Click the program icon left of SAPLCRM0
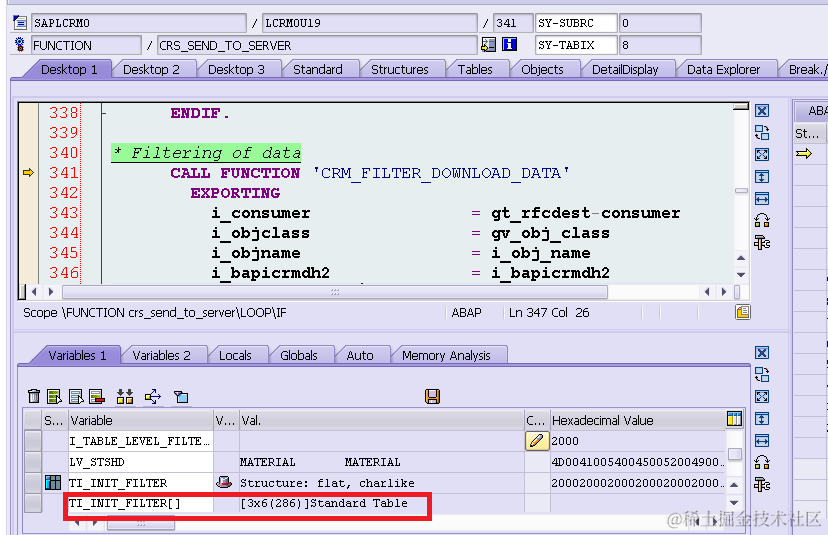This screenshot has height=535, width=828. click(x=20, y=23)
